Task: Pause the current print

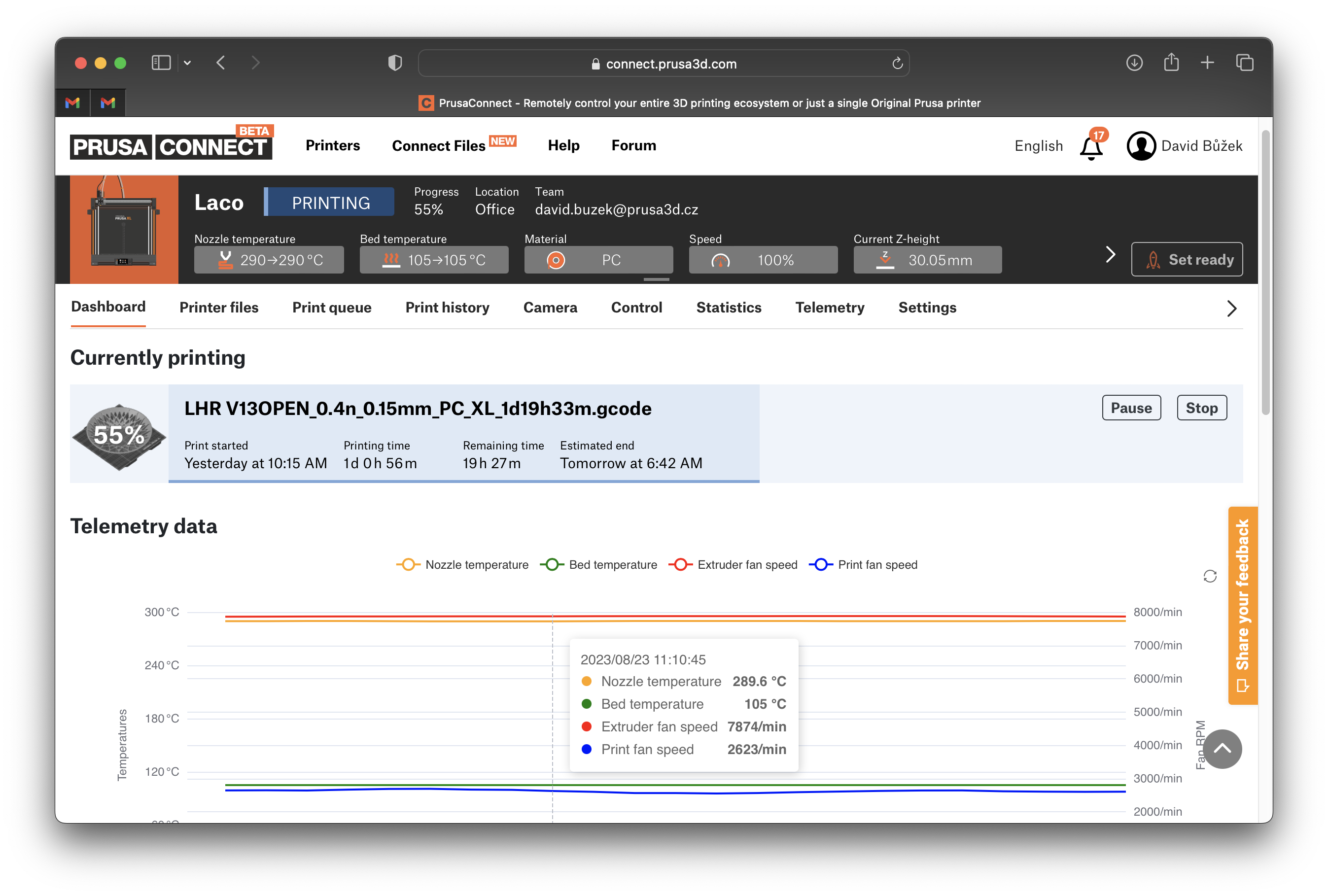Action: tap(1130, 408)
